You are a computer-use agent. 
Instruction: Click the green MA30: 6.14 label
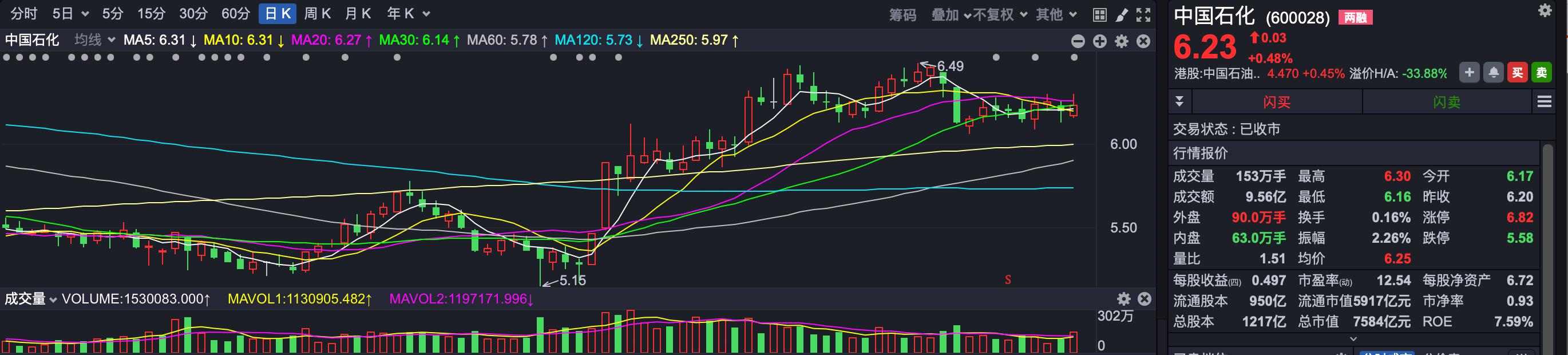[419, 40]
